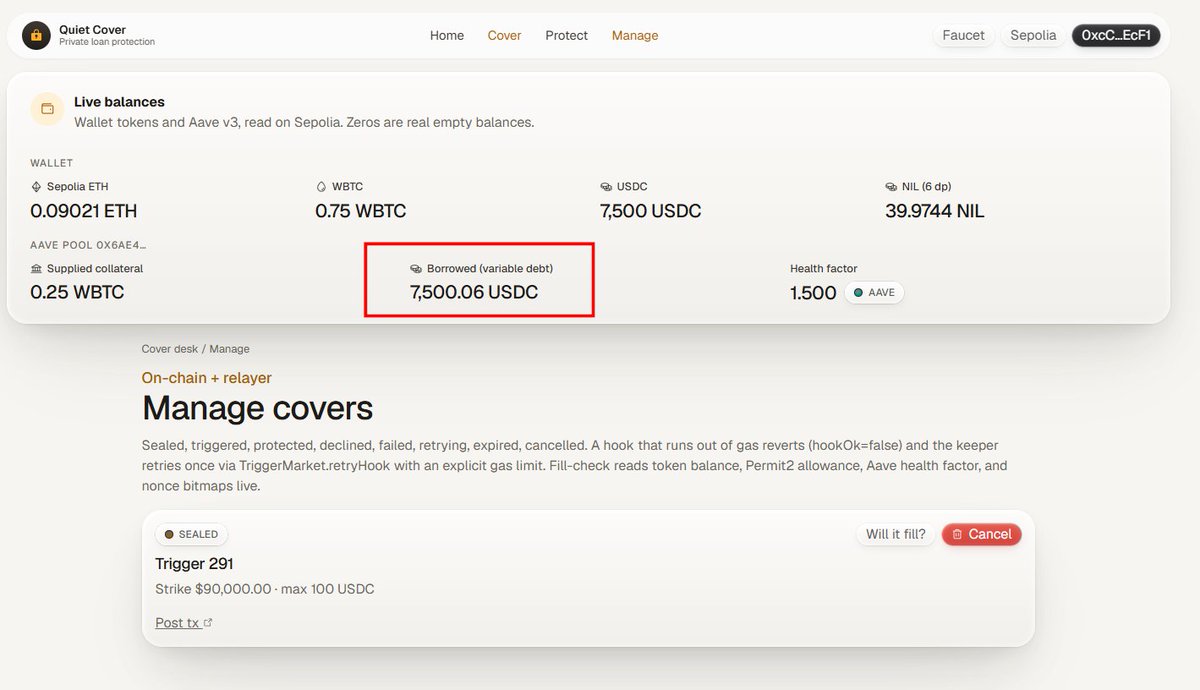Click the trash icon in Cancel button

pos(957,535)
